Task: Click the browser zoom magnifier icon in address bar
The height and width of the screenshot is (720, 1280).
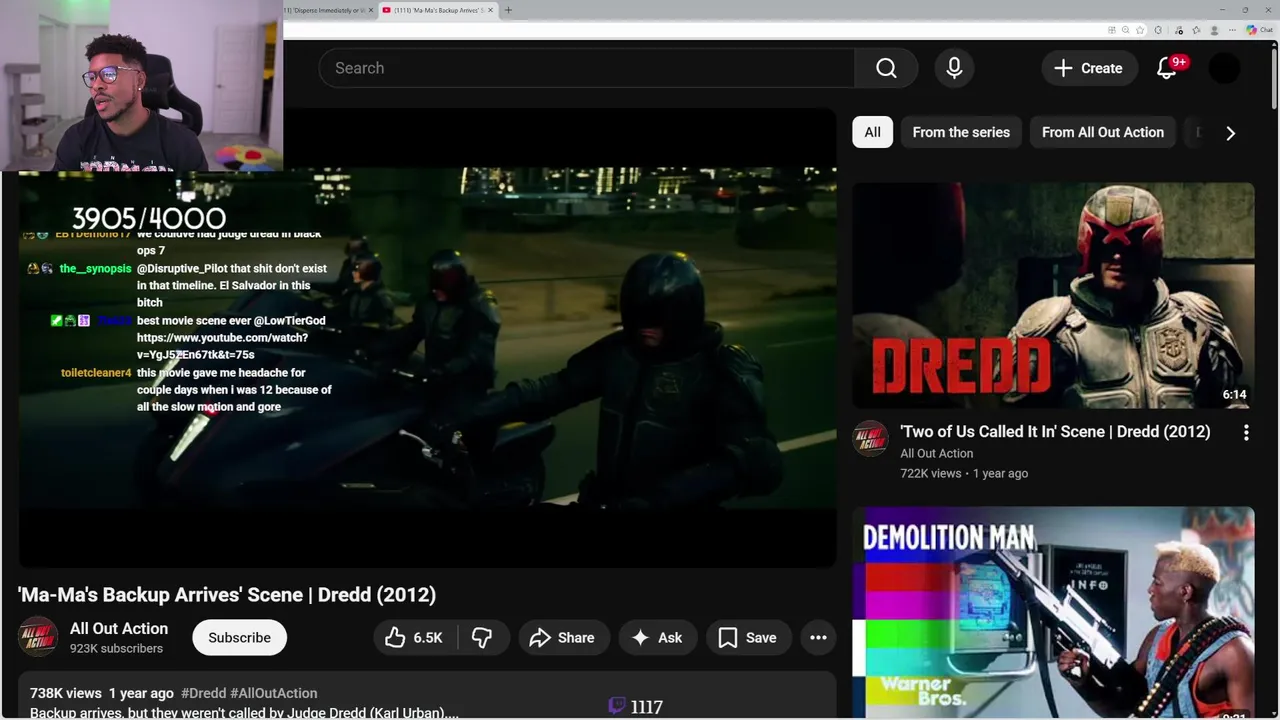Action: click(x=1126, y=30)
